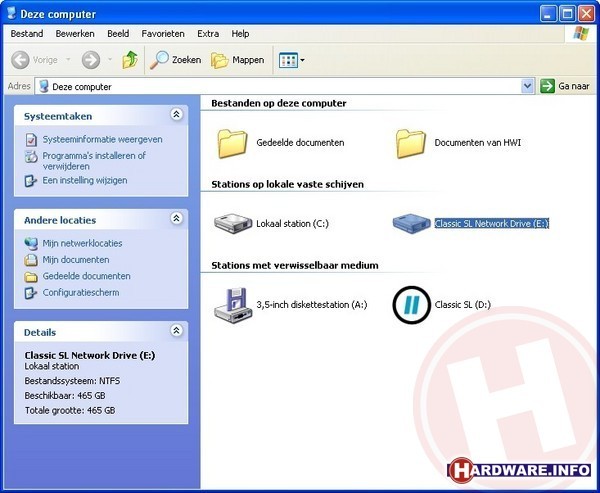
Task: Click the Configuratiescherm icon
Action: point(31,293)
